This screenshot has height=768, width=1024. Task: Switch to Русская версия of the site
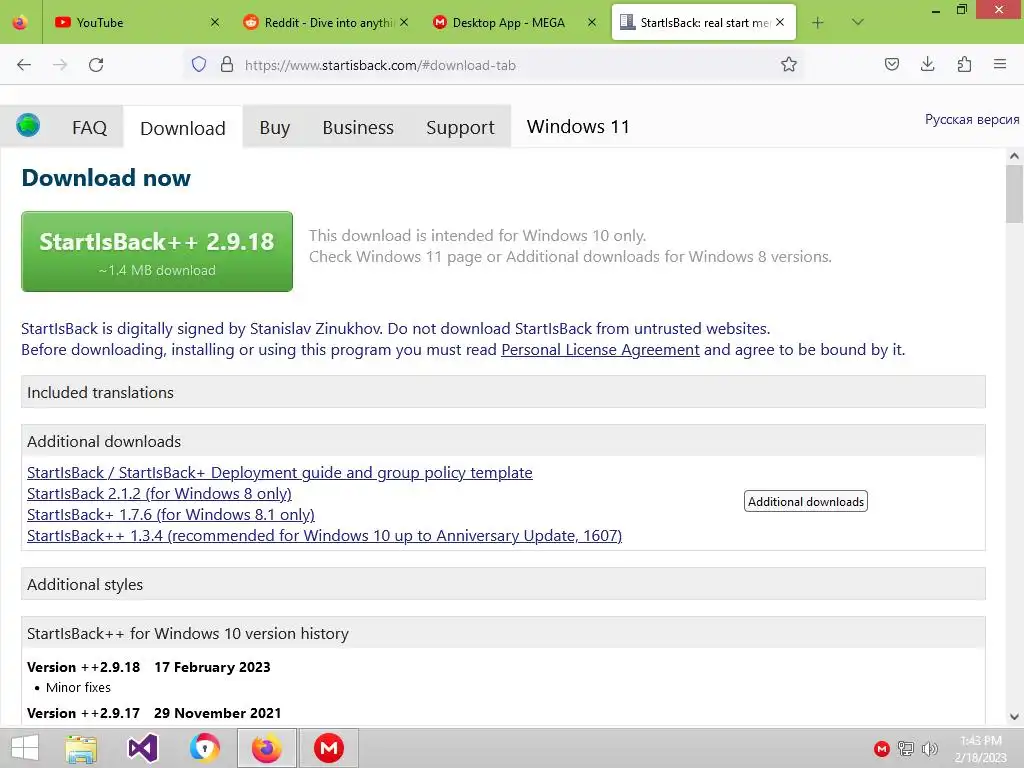(972, 120)
